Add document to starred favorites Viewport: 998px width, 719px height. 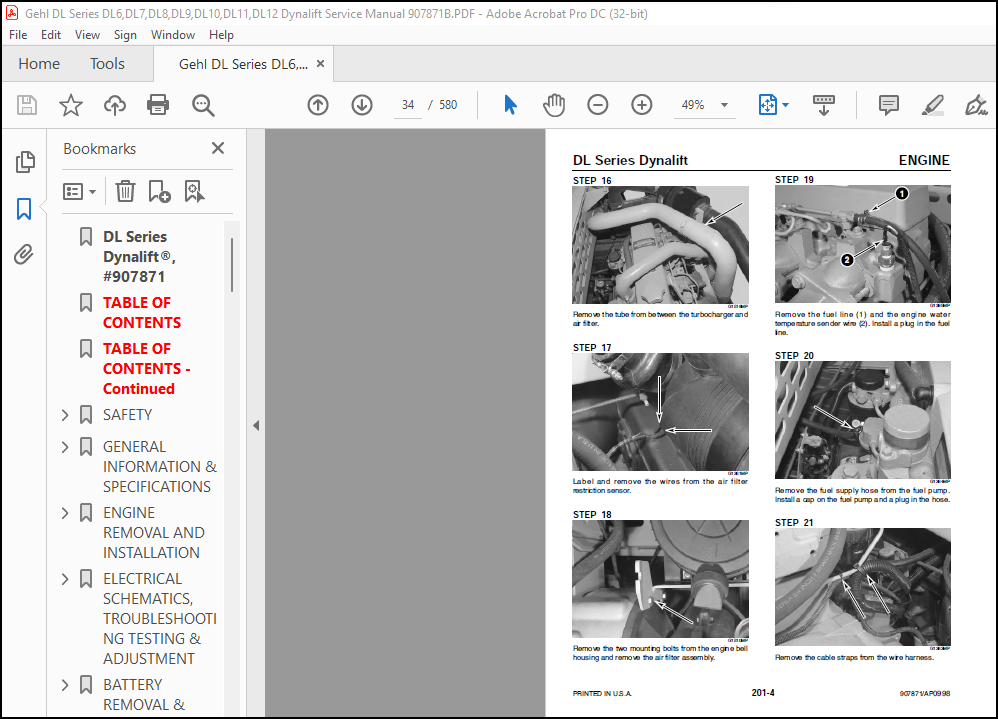click(x=71, y=104)
